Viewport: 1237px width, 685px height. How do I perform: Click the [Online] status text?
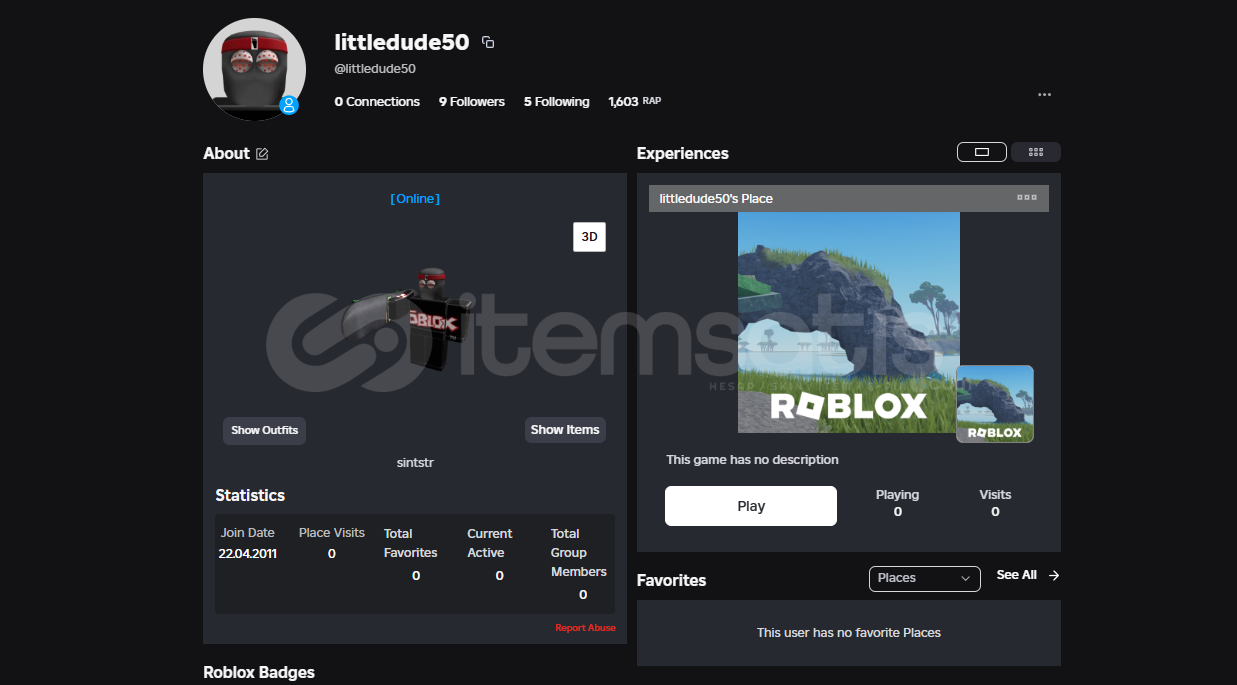coord(415,199)
